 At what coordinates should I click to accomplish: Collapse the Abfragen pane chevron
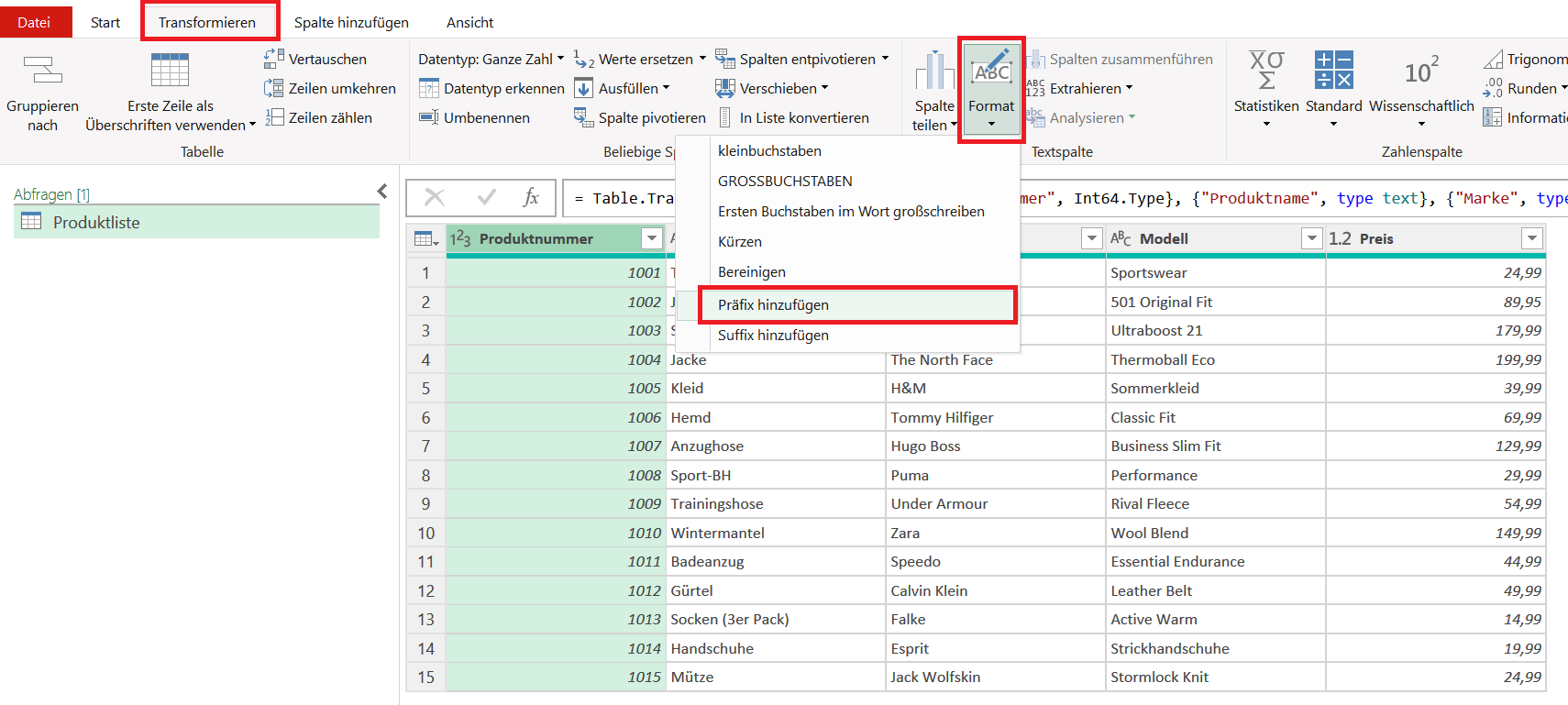pyautogui.click(x=383, y=192)
